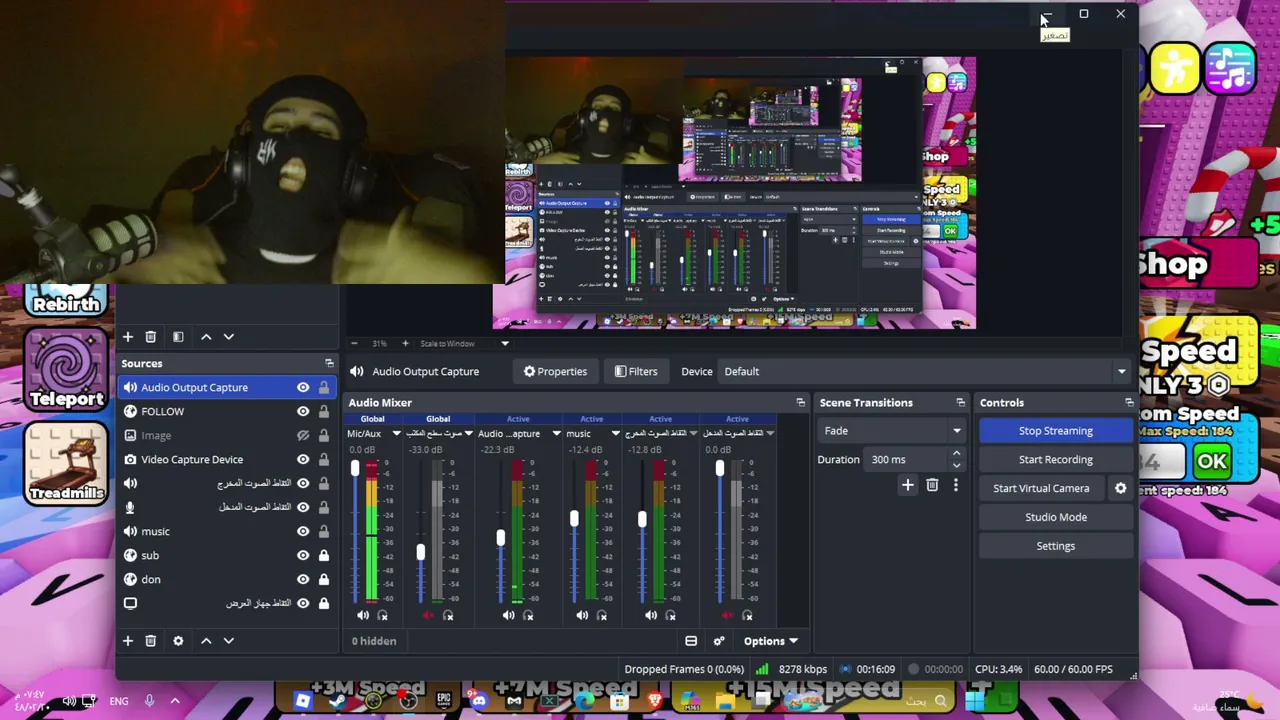Unlock the sub source
The image size is (1280, 720).
[324, 555]
